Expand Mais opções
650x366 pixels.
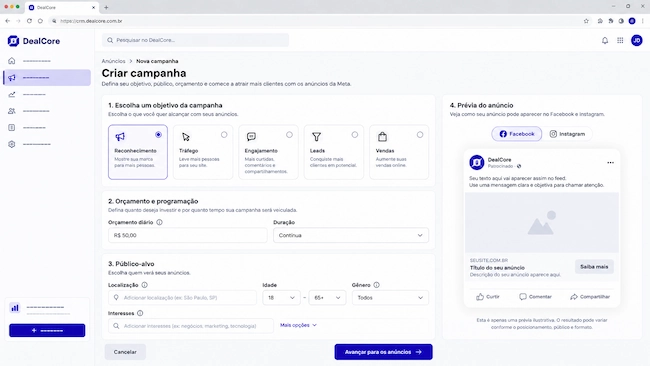(x=298, y=325)
